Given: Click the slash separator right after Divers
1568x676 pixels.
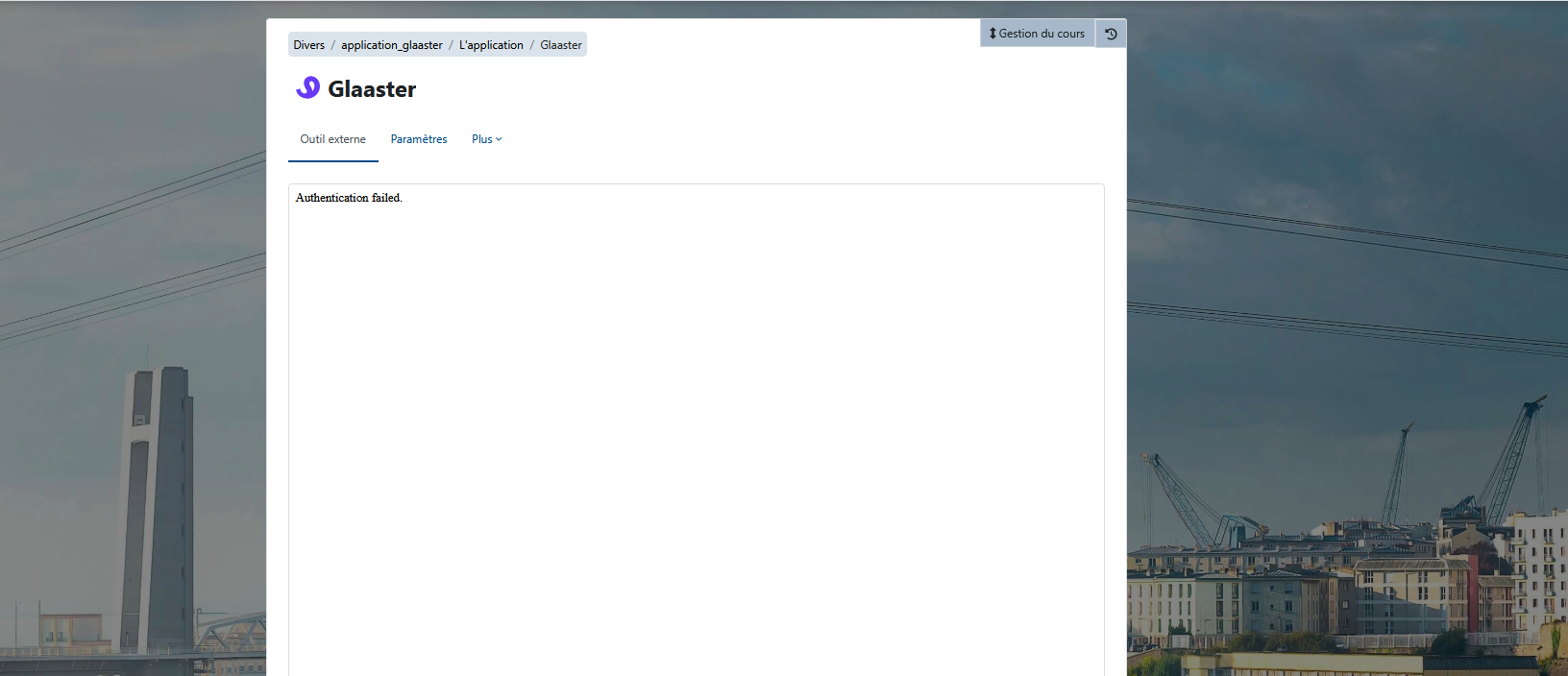Looking at the screenshot, I should (x=333, y=45).
